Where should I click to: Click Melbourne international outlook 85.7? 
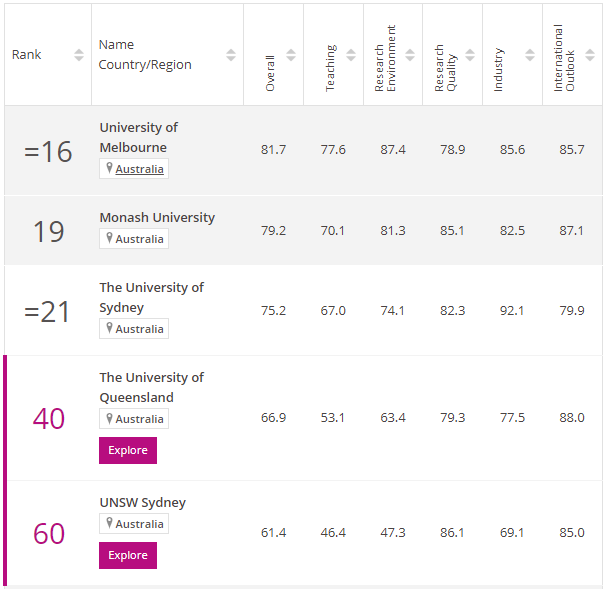(x=572, y=150)
